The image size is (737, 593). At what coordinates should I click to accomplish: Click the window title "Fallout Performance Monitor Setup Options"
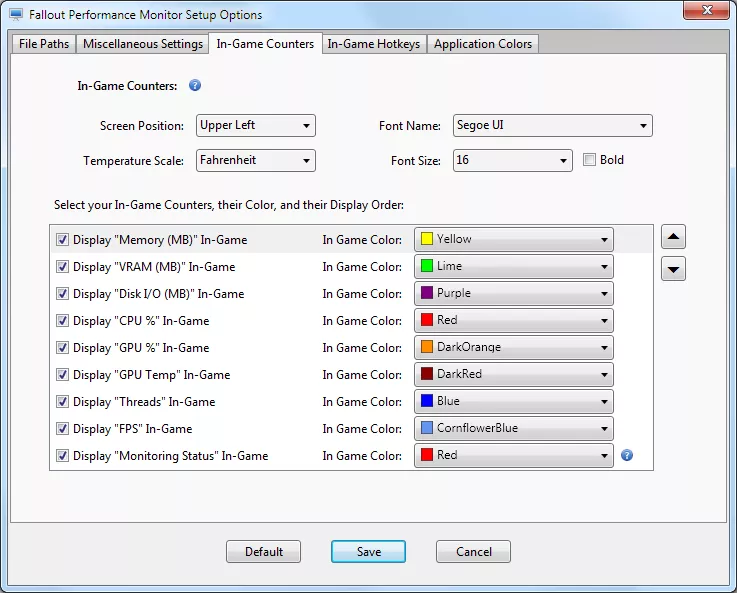click(x=145, y=15)
